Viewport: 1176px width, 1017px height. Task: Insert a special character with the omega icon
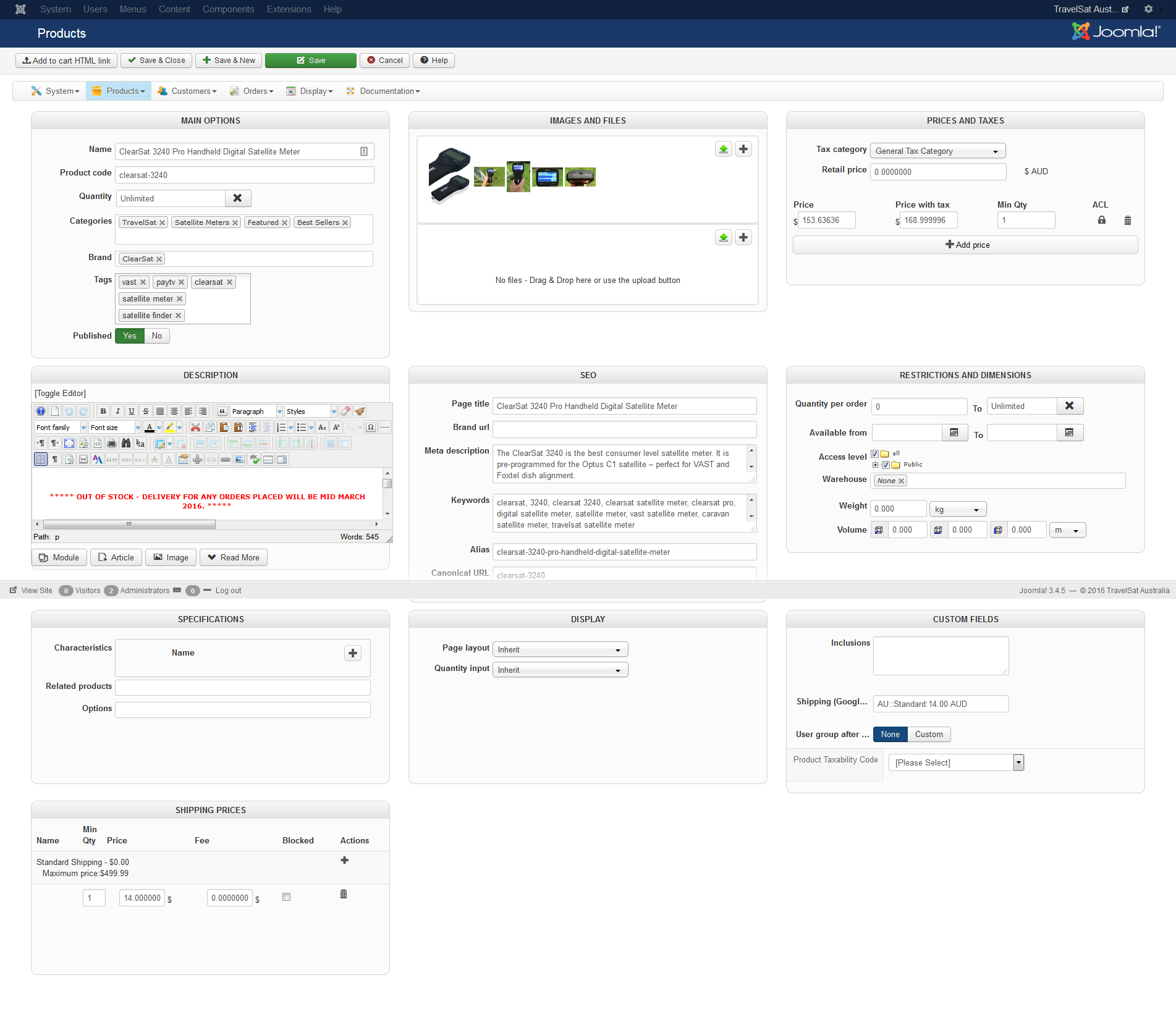371,428
